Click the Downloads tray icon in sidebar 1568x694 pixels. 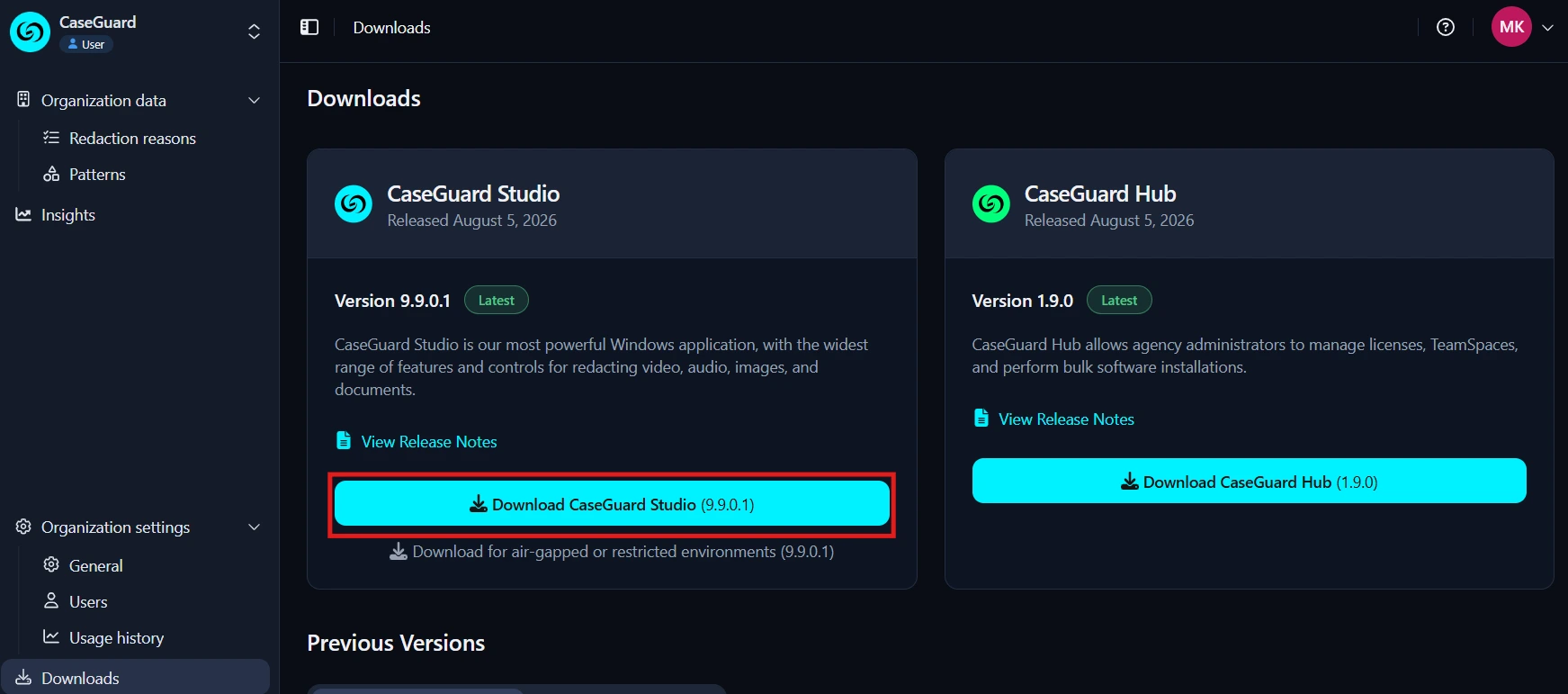(x=23, y=678)
